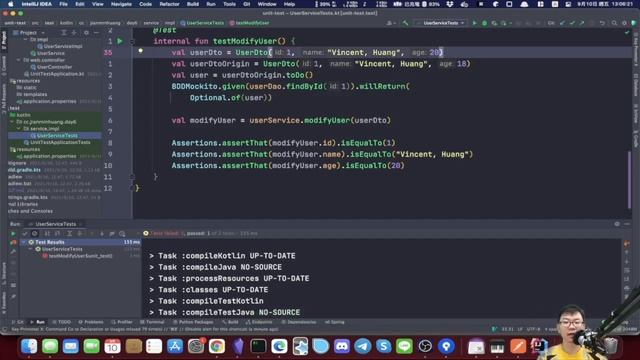Viewport: 640px width, 360px height.
Task: Click the yellow intention bulb in the gutter
Action: pos(140,51)
